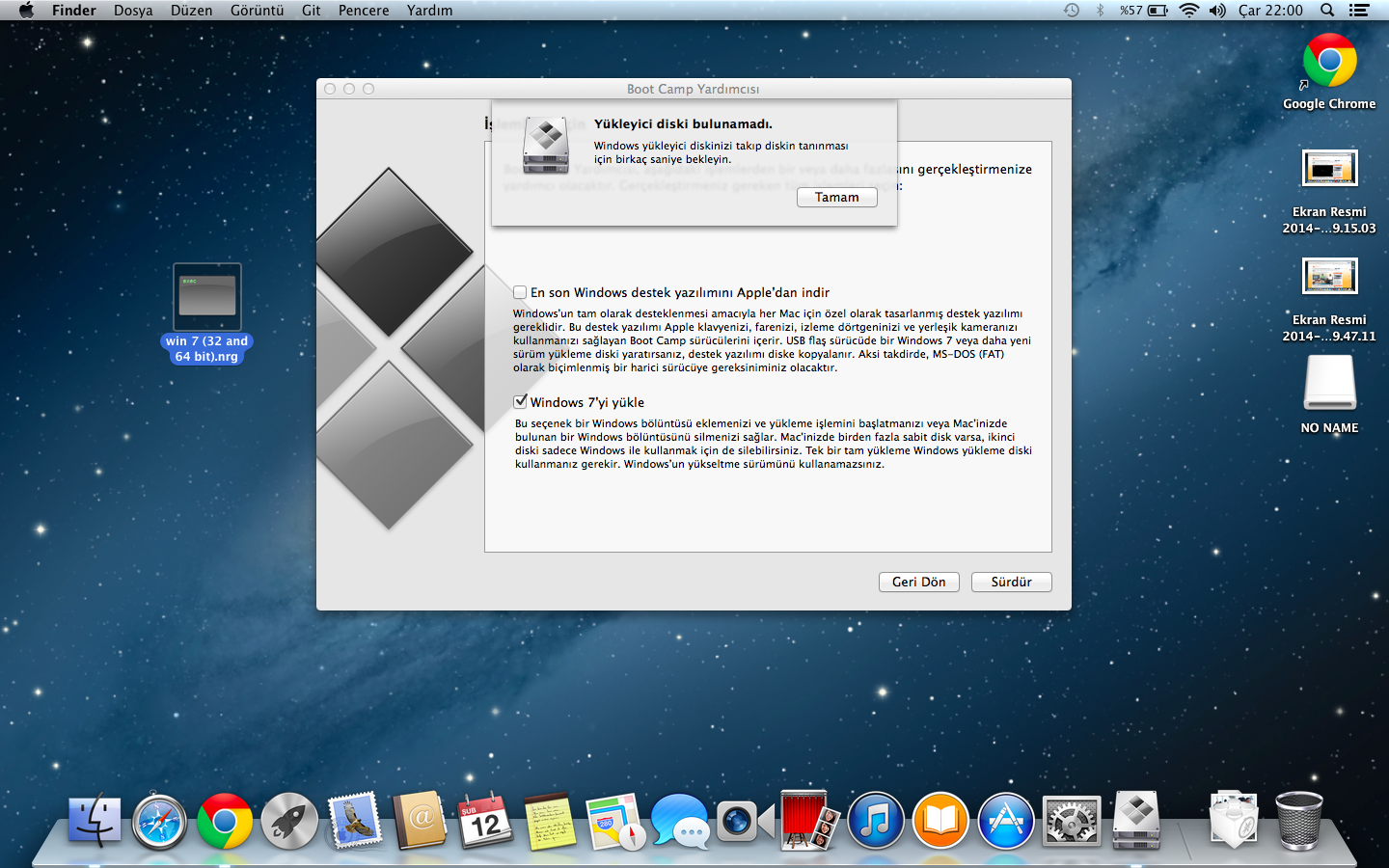The height and width of the screenshot is (868, 1389).
Task: Select Google Chrome desktop shortcut
Action: pos(1329,72)
